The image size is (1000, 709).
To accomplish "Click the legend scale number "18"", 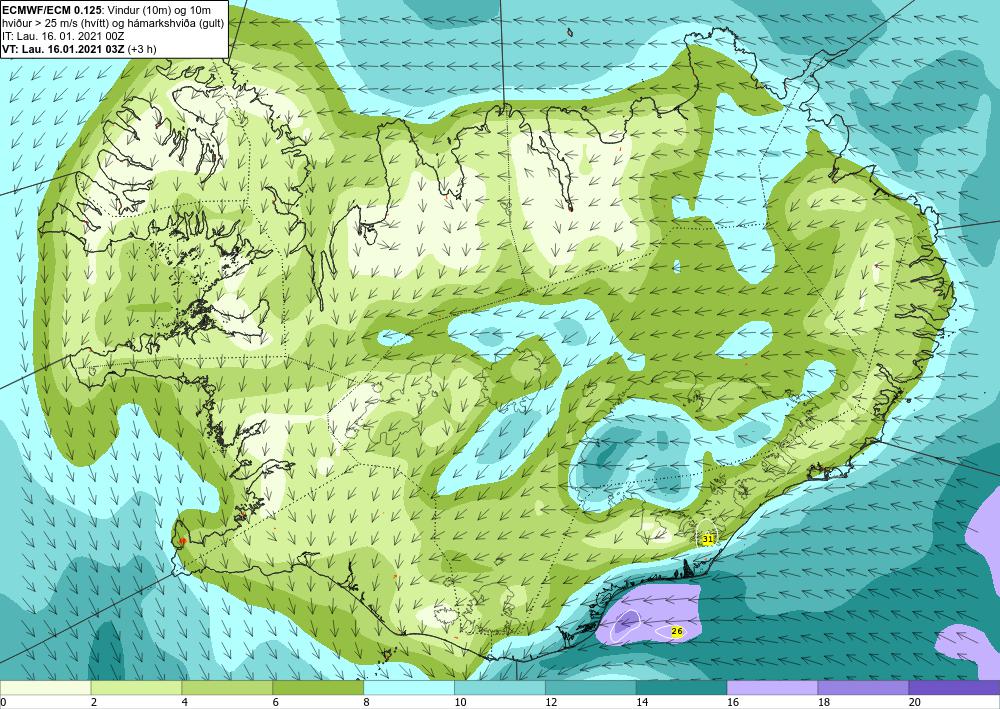I will click(x=824, y=702).
